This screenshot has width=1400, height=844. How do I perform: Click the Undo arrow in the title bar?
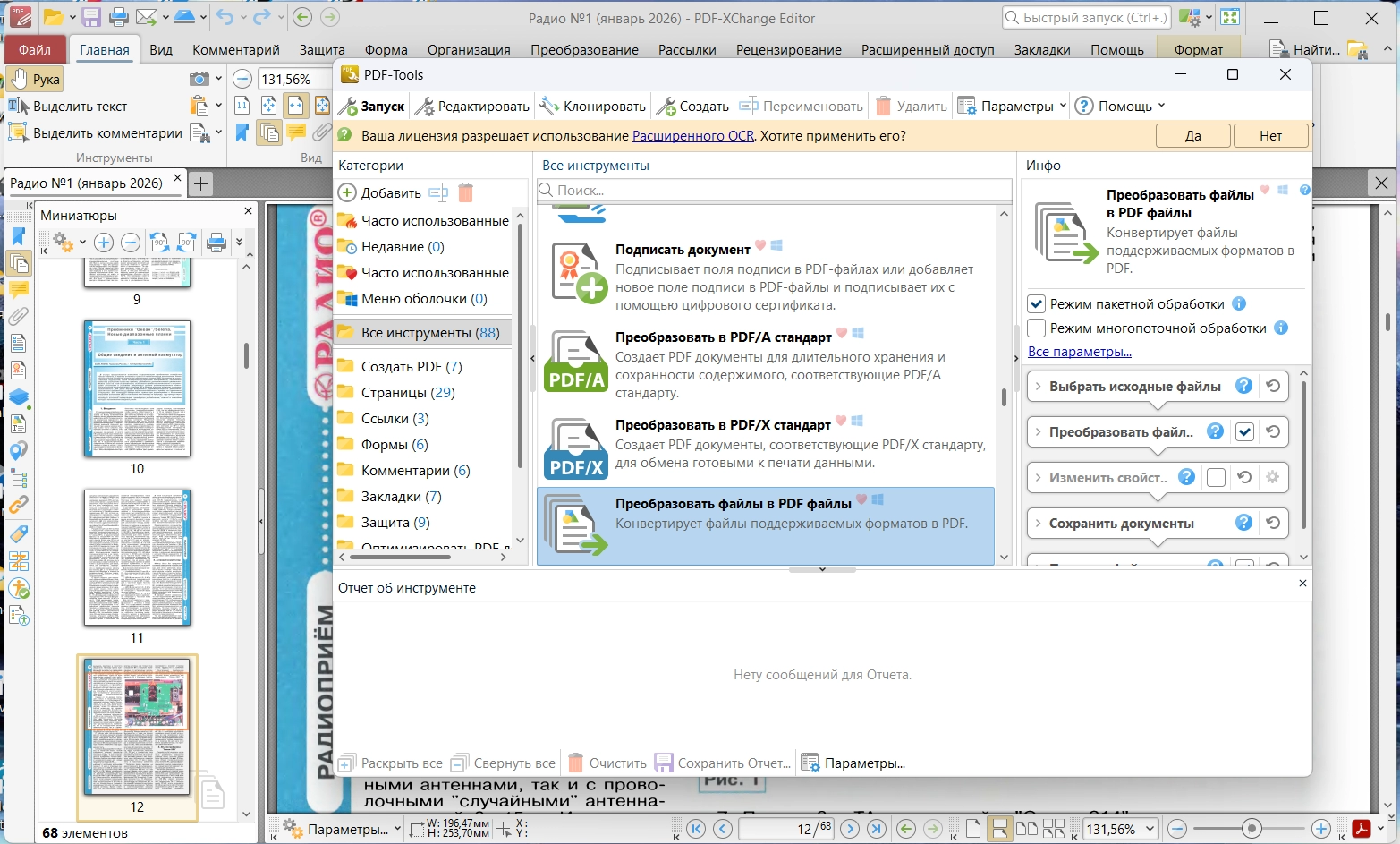coord(225,17)
